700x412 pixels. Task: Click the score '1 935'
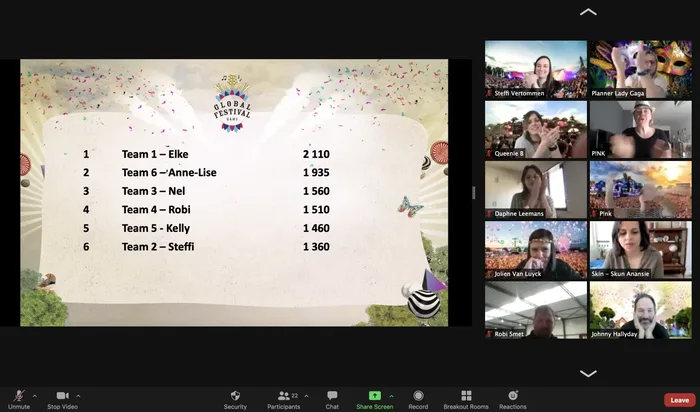coord(316,172)
